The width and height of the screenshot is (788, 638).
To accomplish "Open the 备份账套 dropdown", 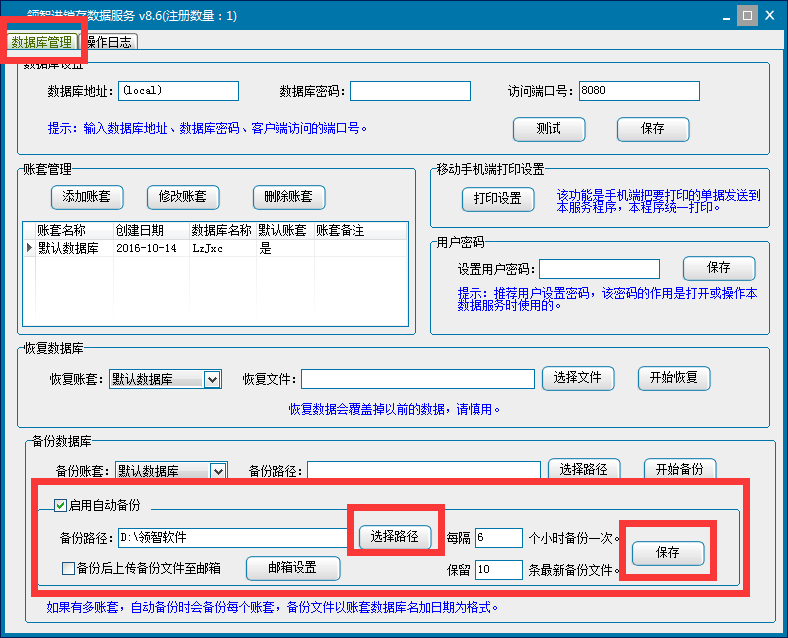I will click(218, 471).
